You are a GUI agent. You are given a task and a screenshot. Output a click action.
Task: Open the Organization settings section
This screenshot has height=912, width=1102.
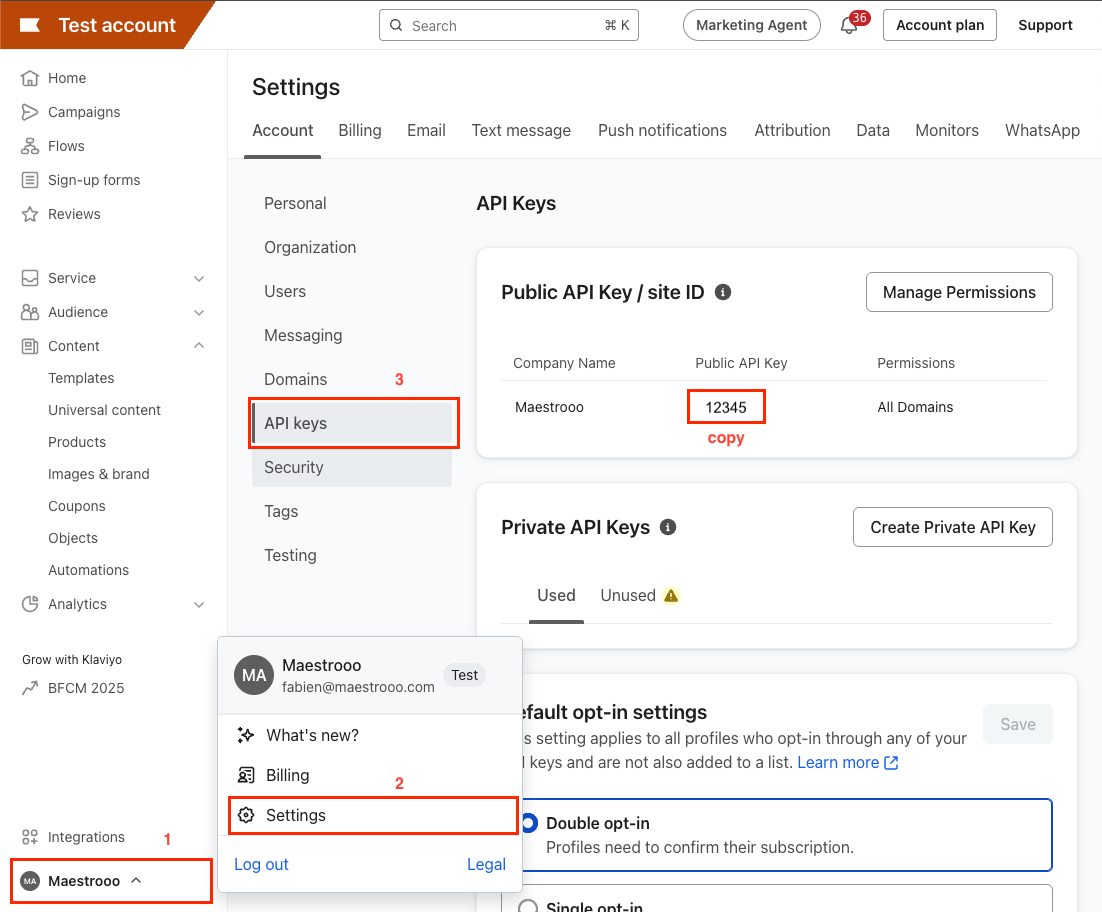pyautogui.click(x=310, y=247)
